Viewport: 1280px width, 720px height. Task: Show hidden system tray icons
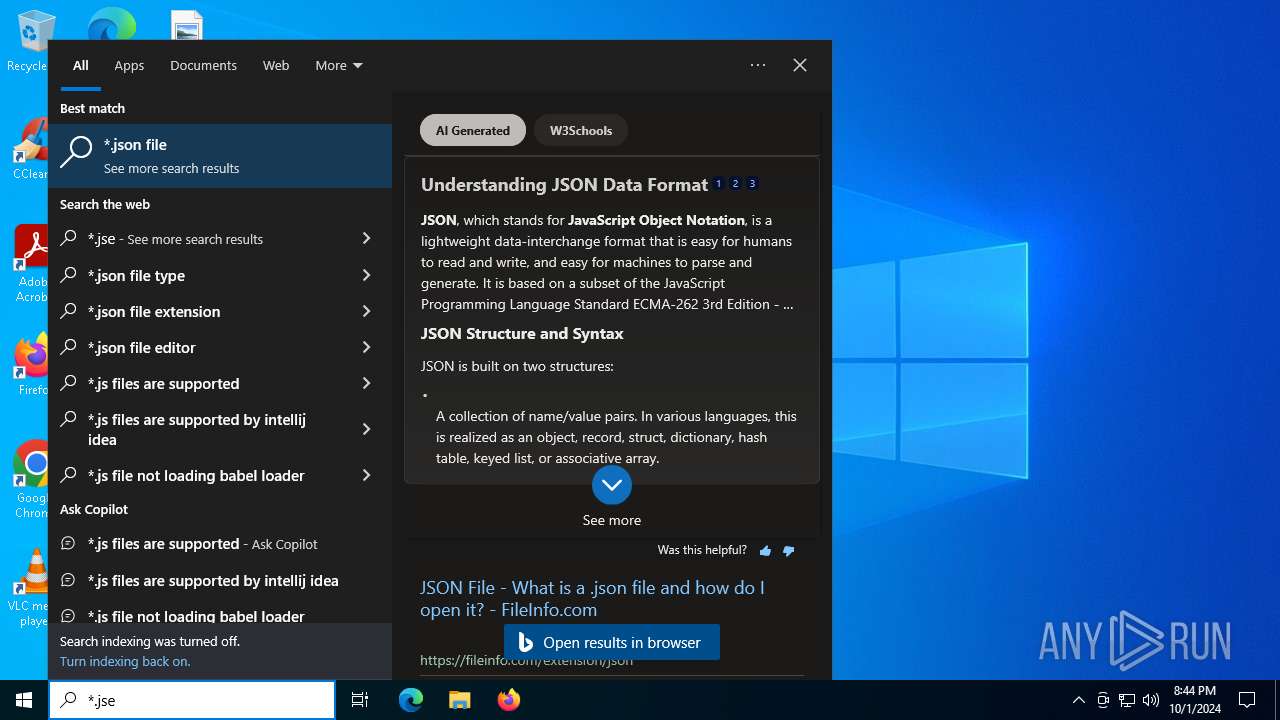coord(1079,700)
